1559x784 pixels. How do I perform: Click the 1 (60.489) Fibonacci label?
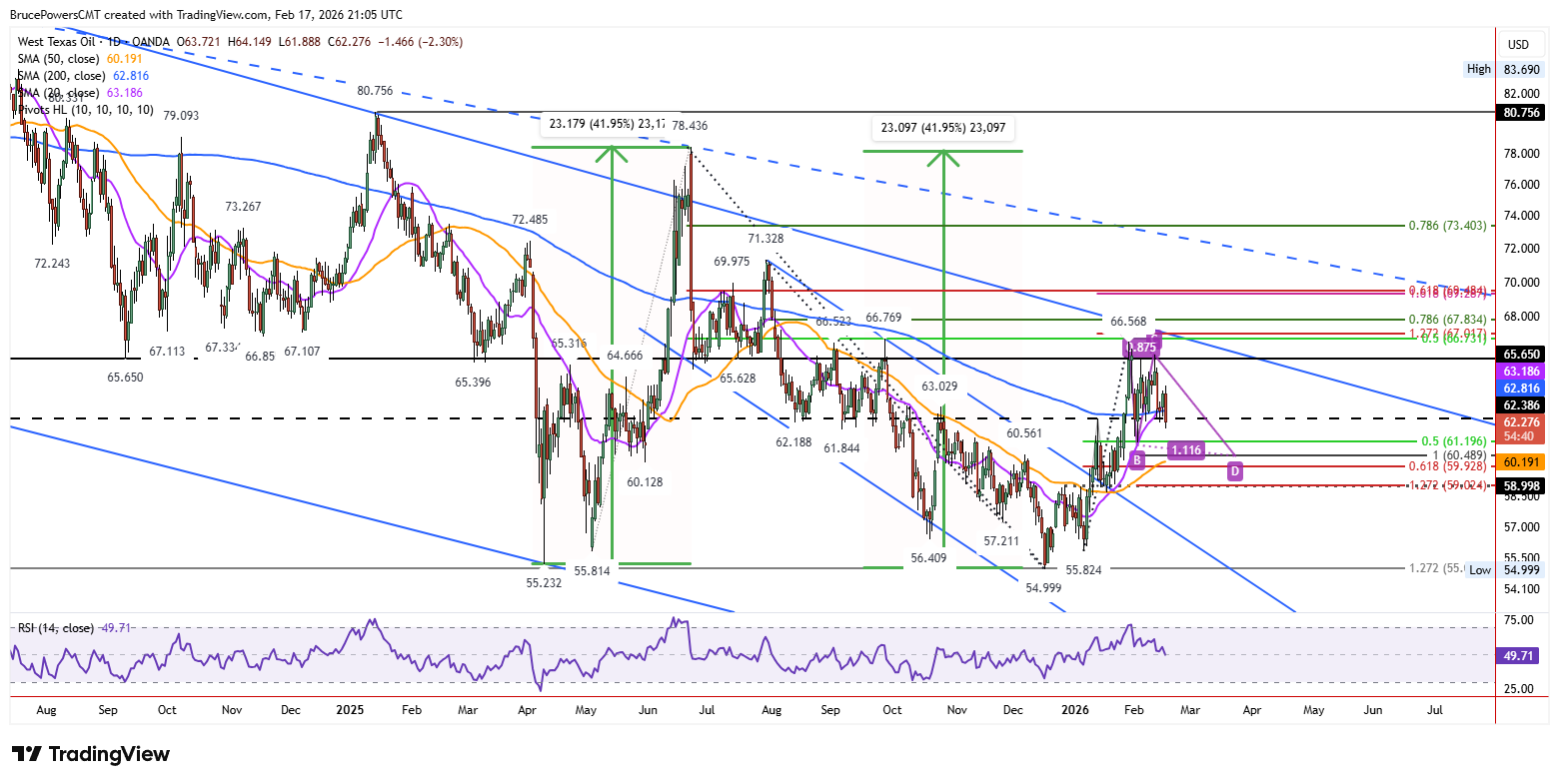pyautogui.click(x=1461, y=455)
